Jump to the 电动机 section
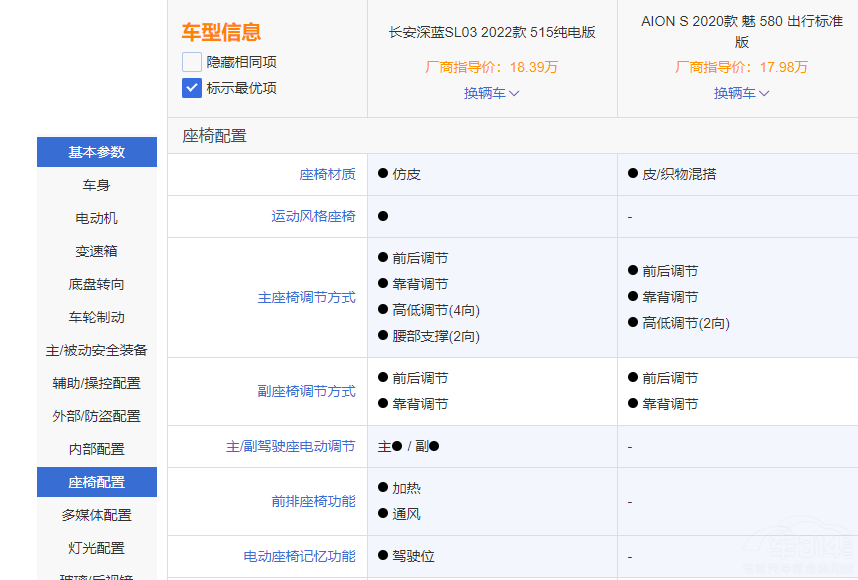Viewport: 858px width, 580px height. (96, 217)
